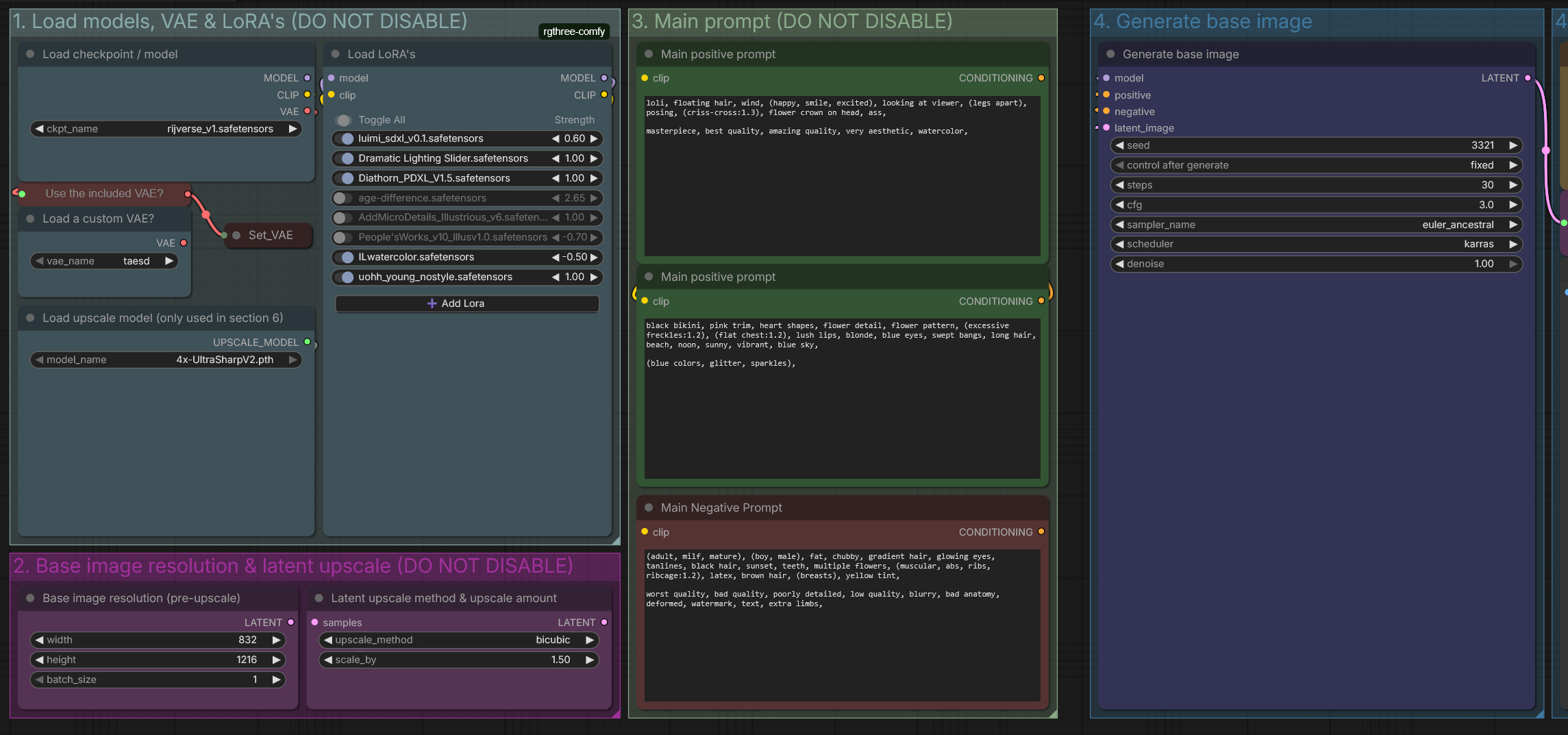Increase the seed value with its right arrow

click(x=1513, y=145)
